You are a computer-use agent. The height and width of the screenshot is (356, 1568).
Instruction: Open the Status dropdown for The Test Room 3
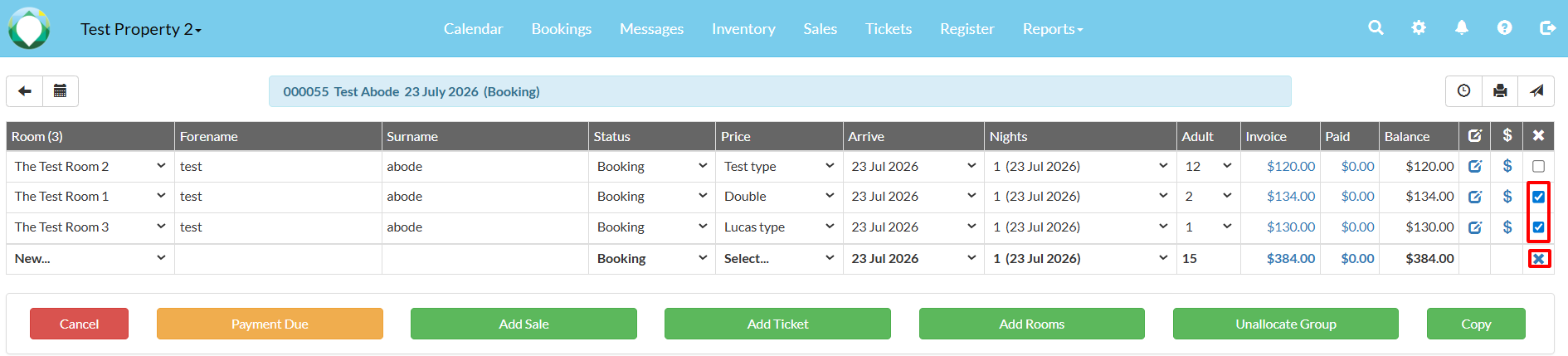[652, 227]
